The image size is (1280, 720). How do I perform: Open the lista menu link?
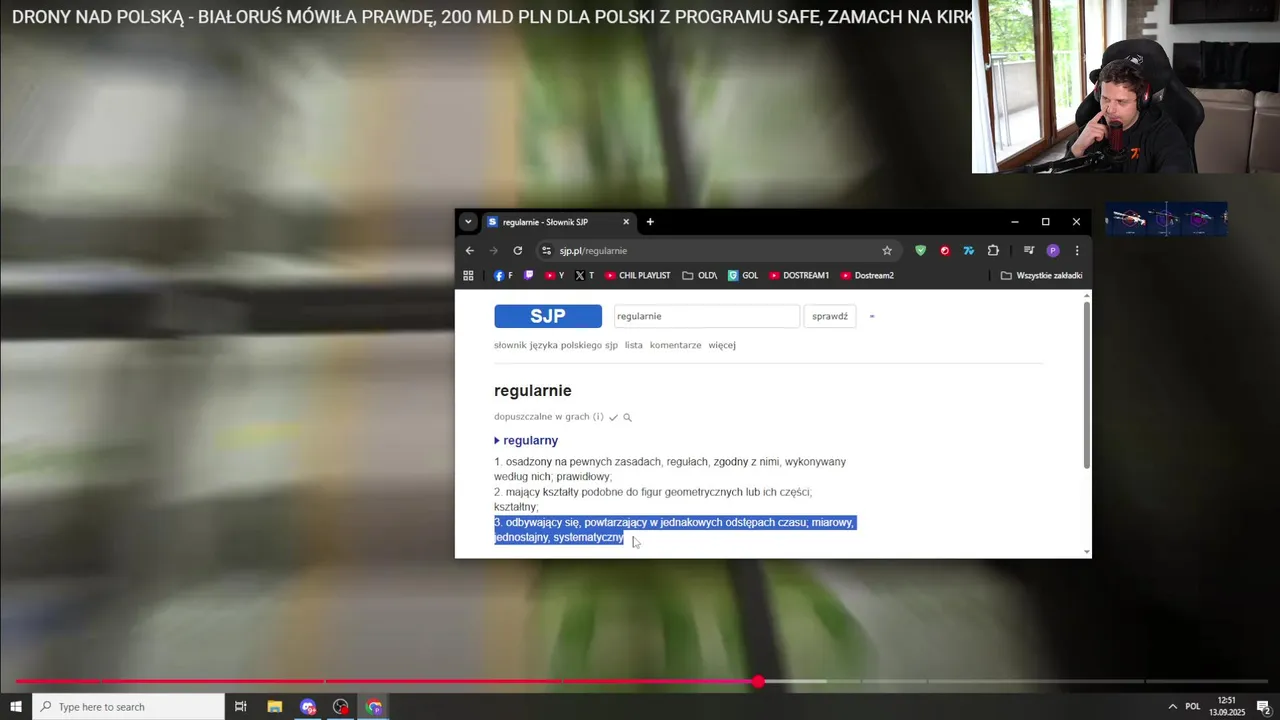click(634, 345)
